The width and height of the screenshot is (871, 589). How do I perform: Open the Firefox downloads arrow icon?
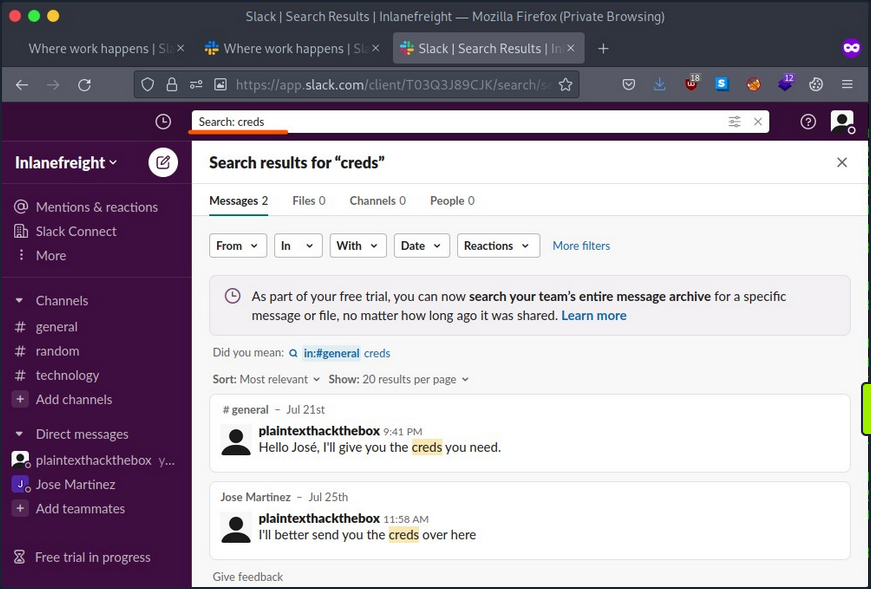[659, 85]
